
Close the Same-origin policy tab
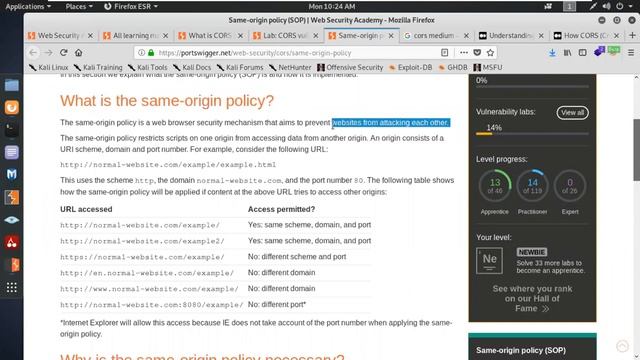(391, 36)
